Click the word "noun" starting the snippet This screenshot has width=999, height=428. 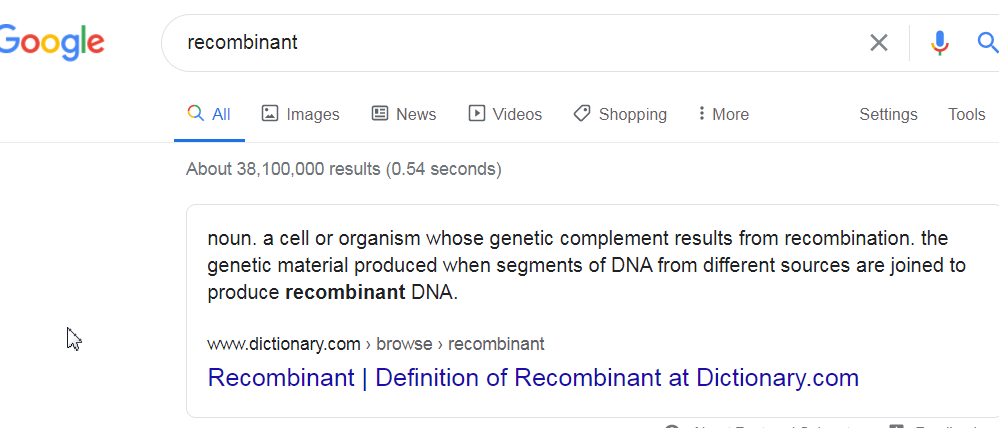click(x=228, y=239)
